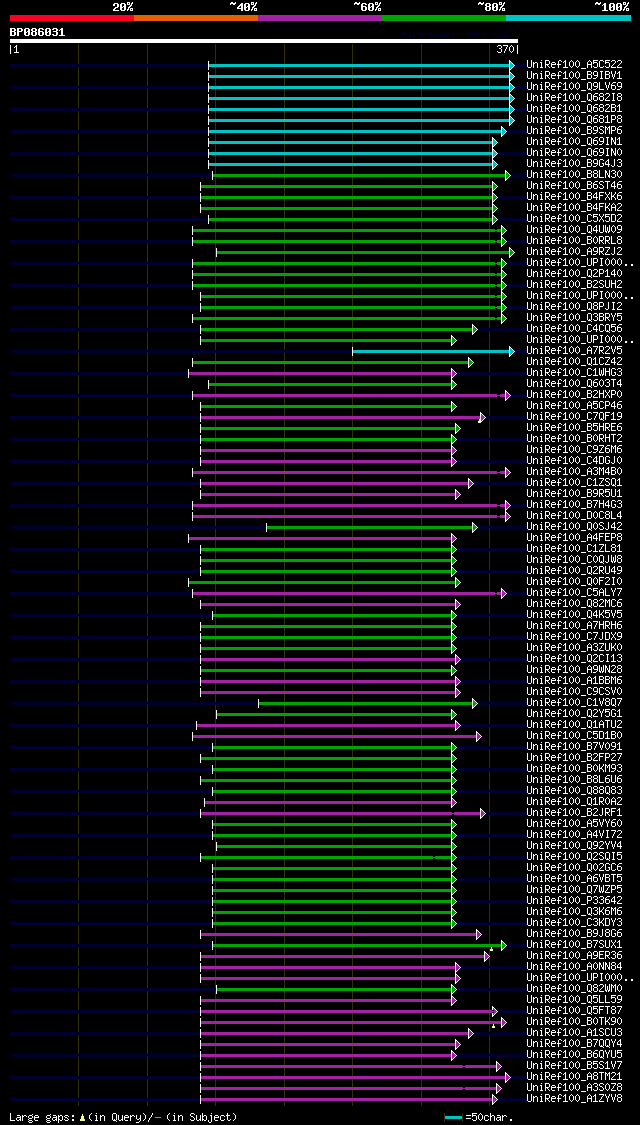The width and height of the screenshot is (640, 1125).
Task: Select the UniRef100_A7R2V5 label
Action: pyautogui.click(x=574, y=350)
